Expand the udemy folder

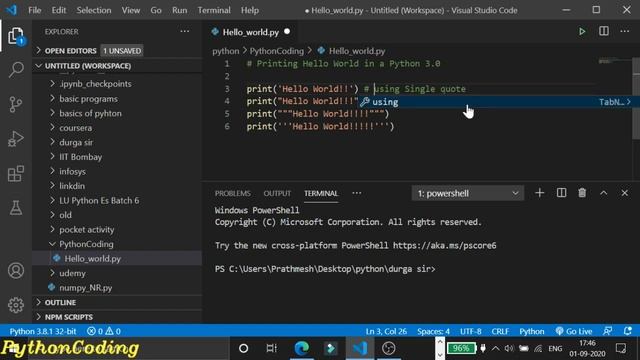(117, 273)
